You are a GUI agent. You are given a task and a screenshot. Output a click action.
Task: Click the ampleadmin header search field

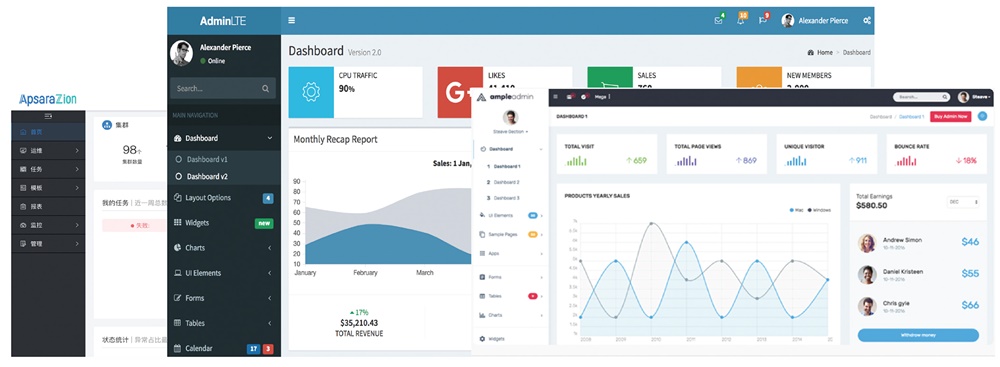tap(921, 97)
